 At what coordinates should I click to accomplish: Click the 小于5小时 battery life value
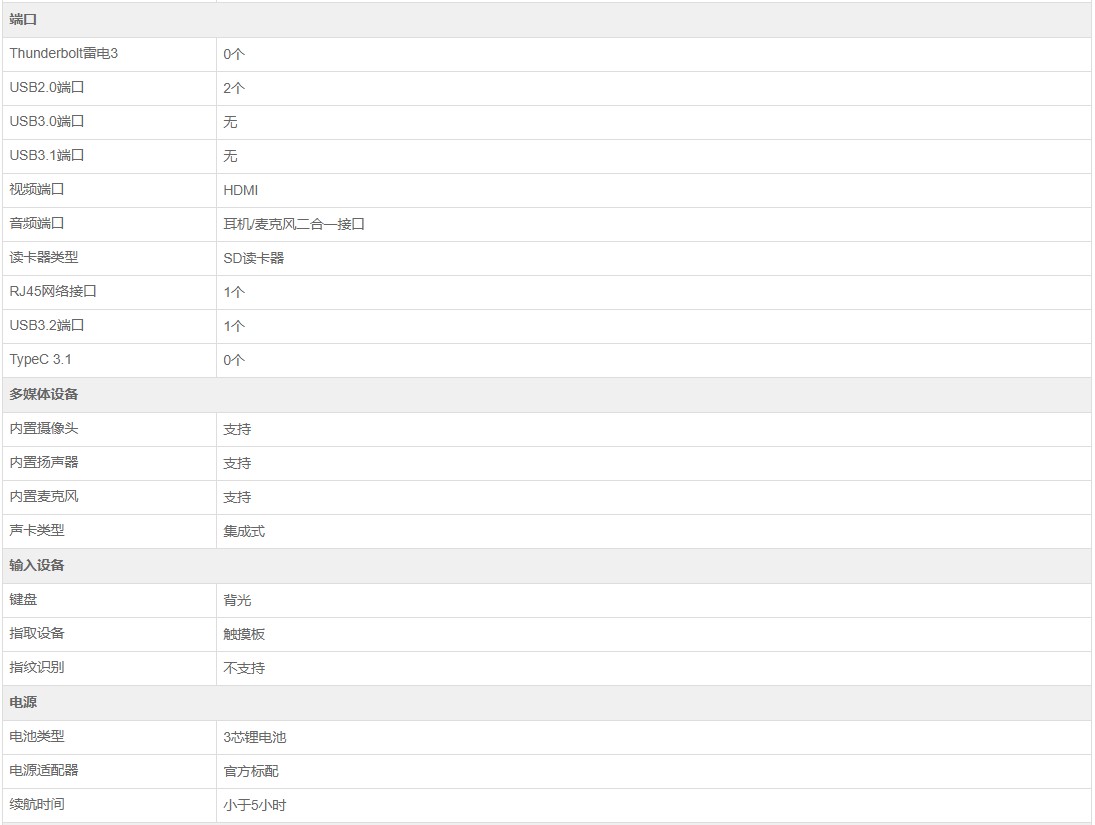[x=255, y=805]
